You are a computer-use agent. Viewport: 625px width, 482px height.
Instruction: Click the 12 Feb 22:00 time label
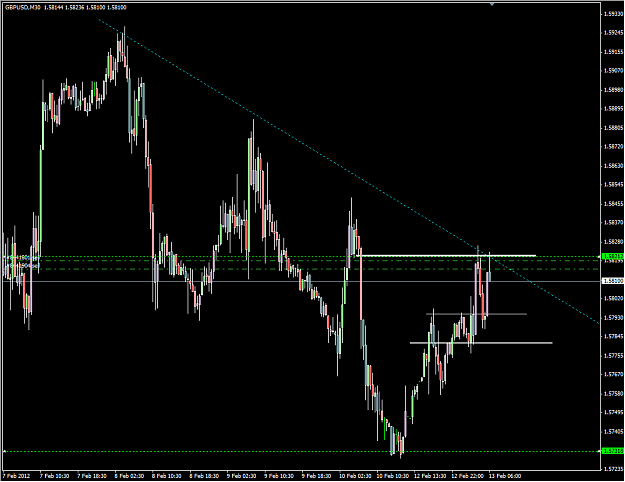coord(468,476)
